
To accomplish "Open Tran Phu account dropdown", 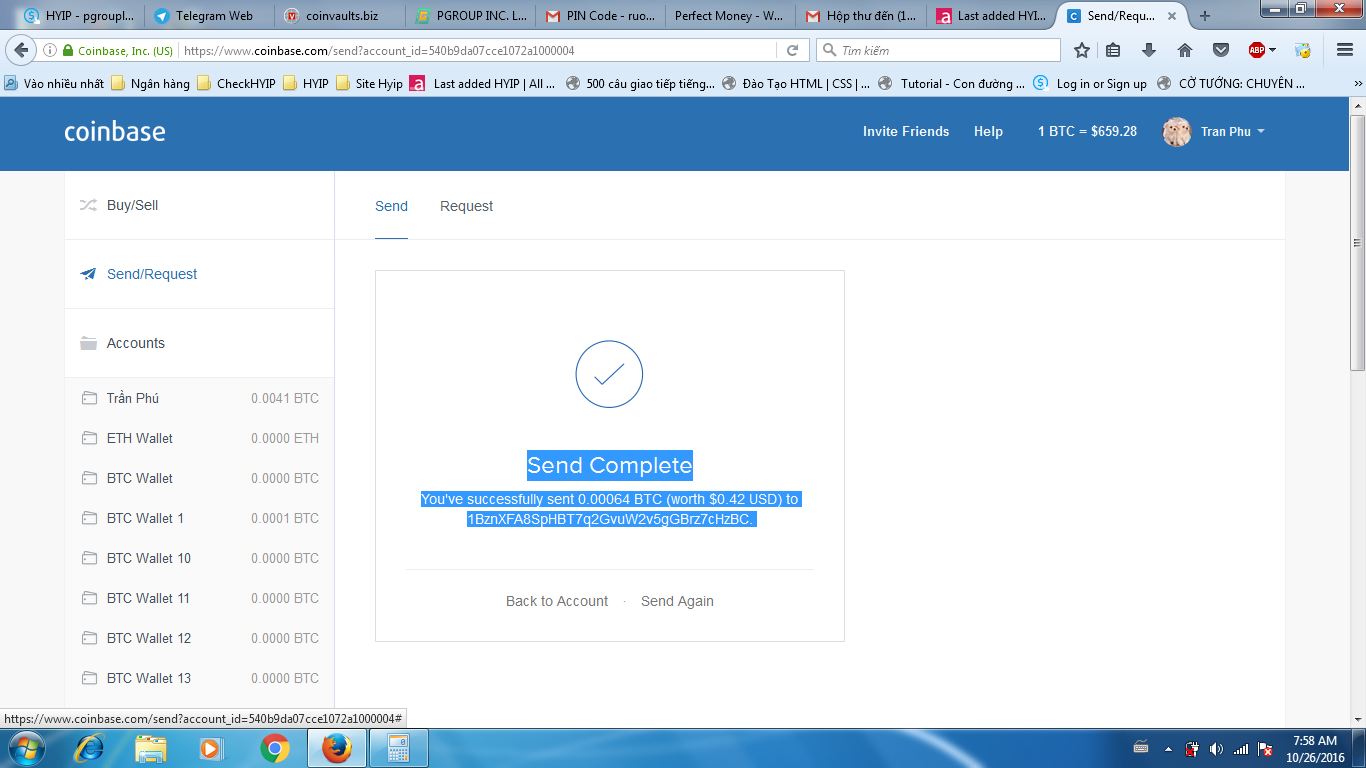I will click(x=1233, y=132).
